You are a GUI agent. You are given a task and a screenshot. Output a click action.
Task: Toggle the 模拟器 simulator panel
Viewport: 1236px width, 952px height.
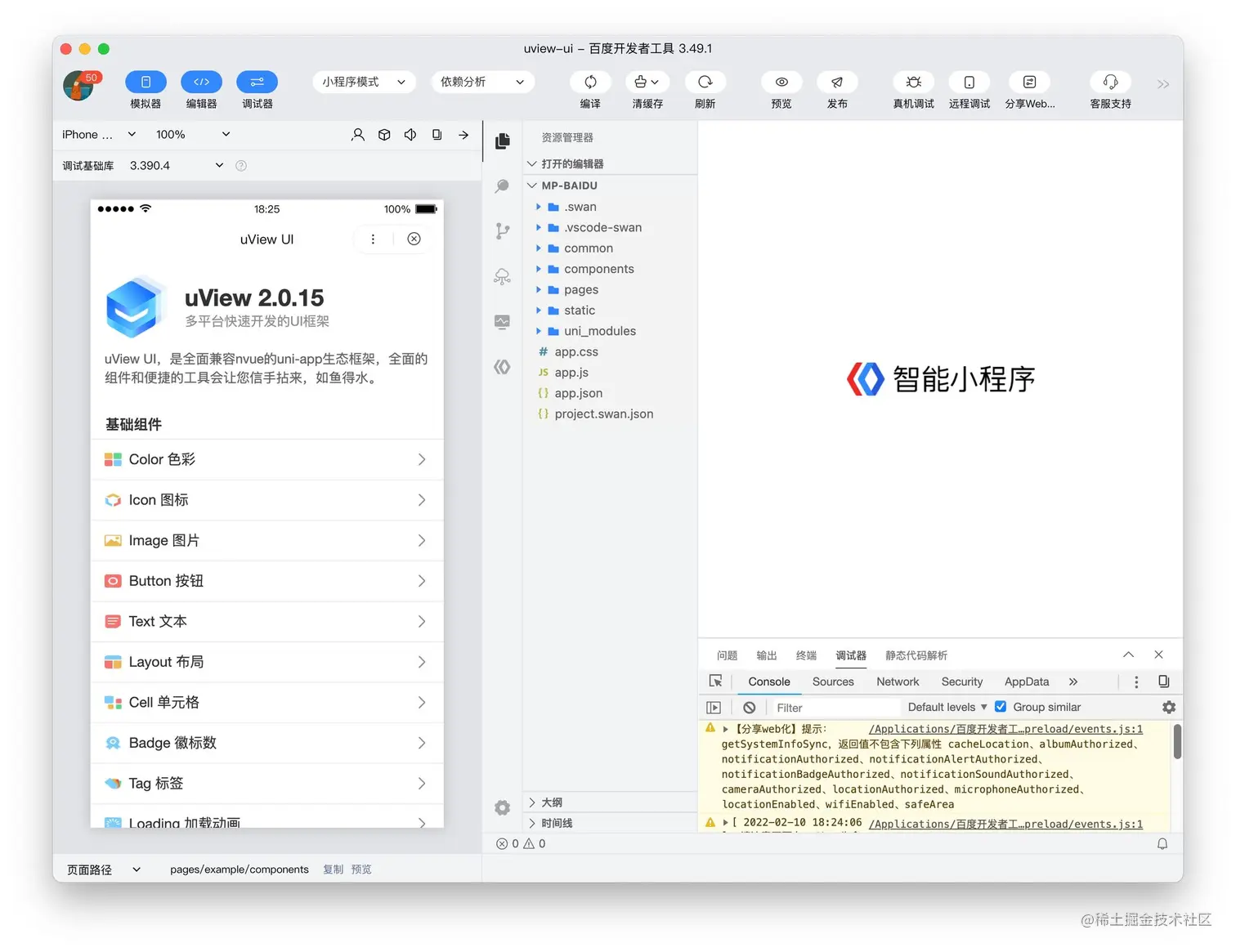(146, 82)
